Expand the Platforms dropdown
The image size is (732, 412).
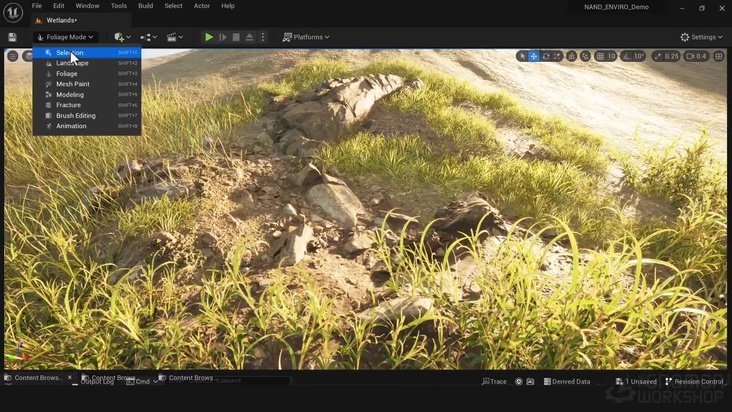306,37
